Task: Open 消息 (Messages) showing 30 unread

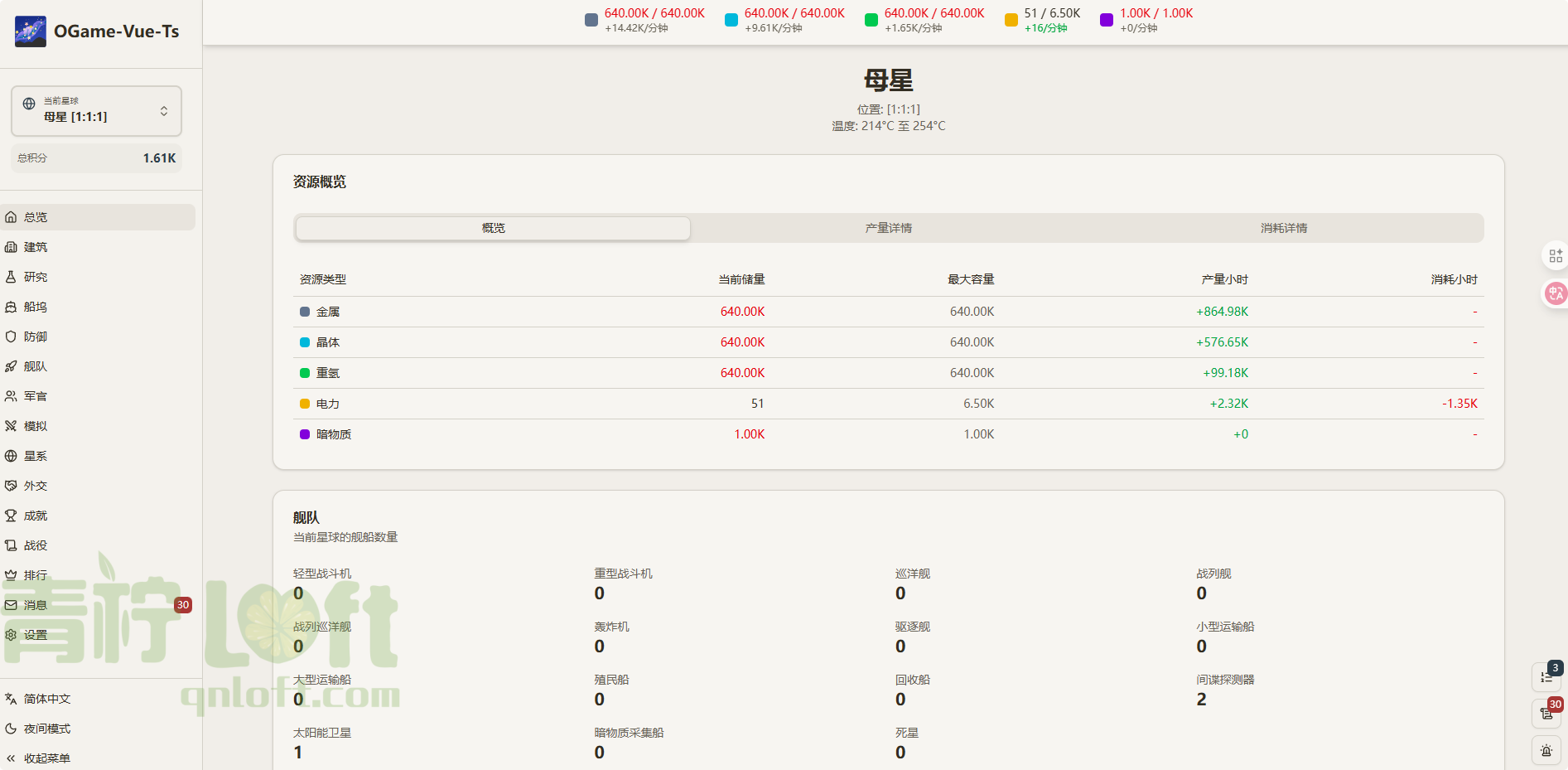Action: (35, 604)
